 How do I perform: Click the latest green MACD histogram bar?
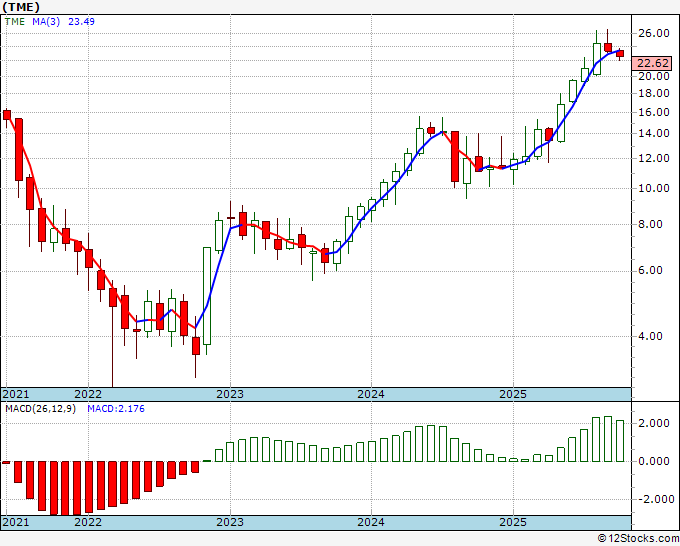tap(620, 441)
